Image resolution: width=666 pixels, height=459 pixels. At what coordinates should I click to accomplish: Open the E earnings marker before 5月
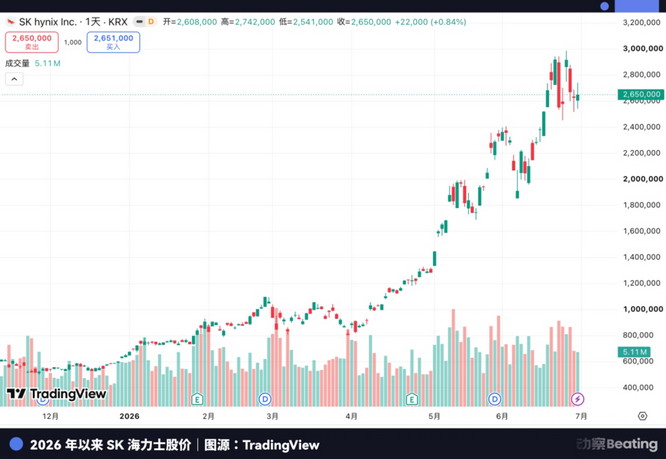[412, 399]
